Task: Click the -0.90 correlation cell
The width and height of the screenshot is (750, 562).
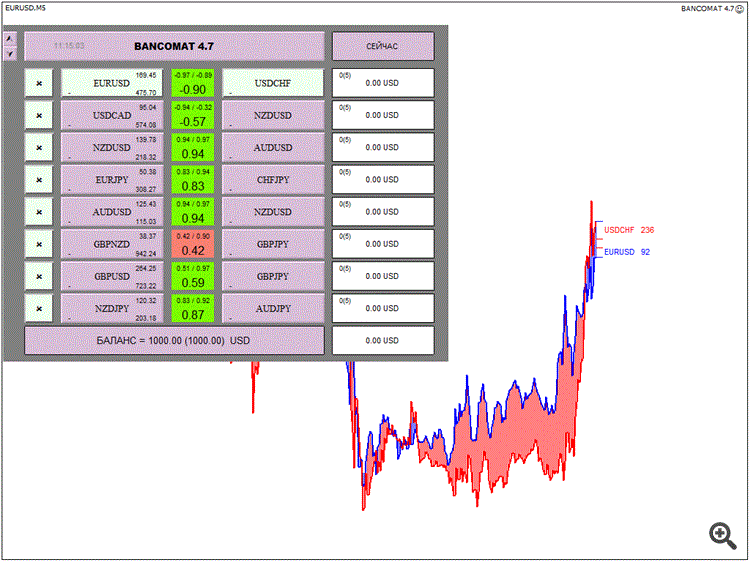Action: coord(193,83)
